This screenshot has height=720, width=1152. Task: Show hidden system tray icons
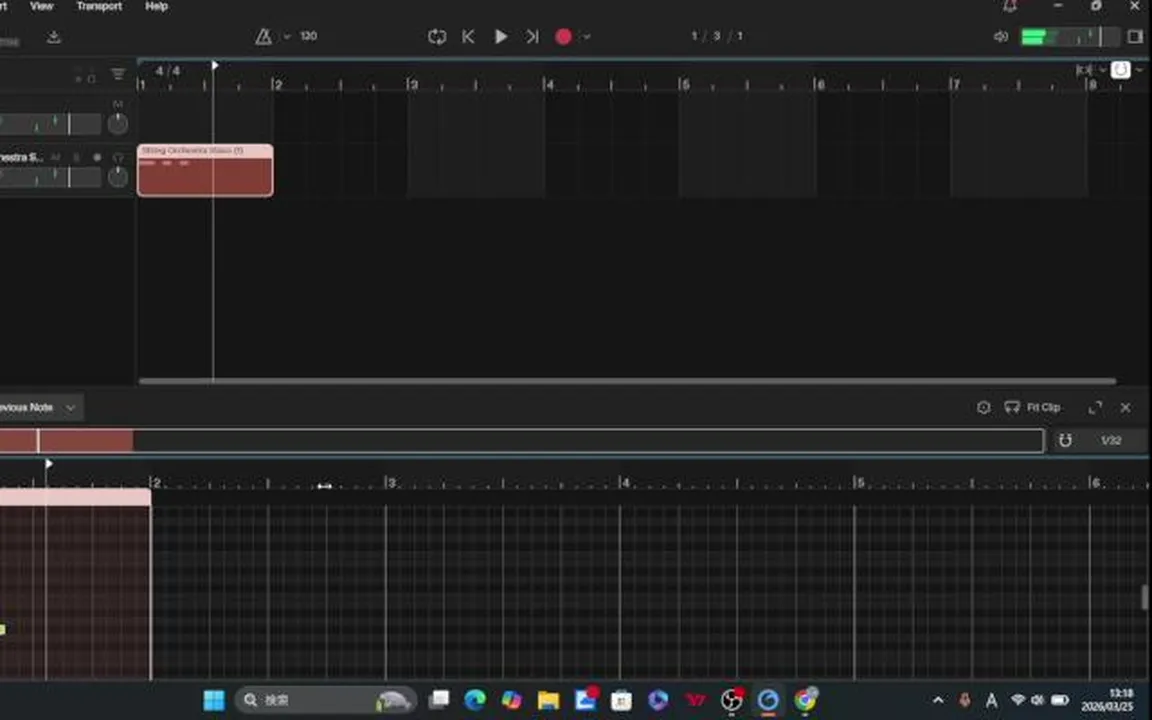[938, 700]
